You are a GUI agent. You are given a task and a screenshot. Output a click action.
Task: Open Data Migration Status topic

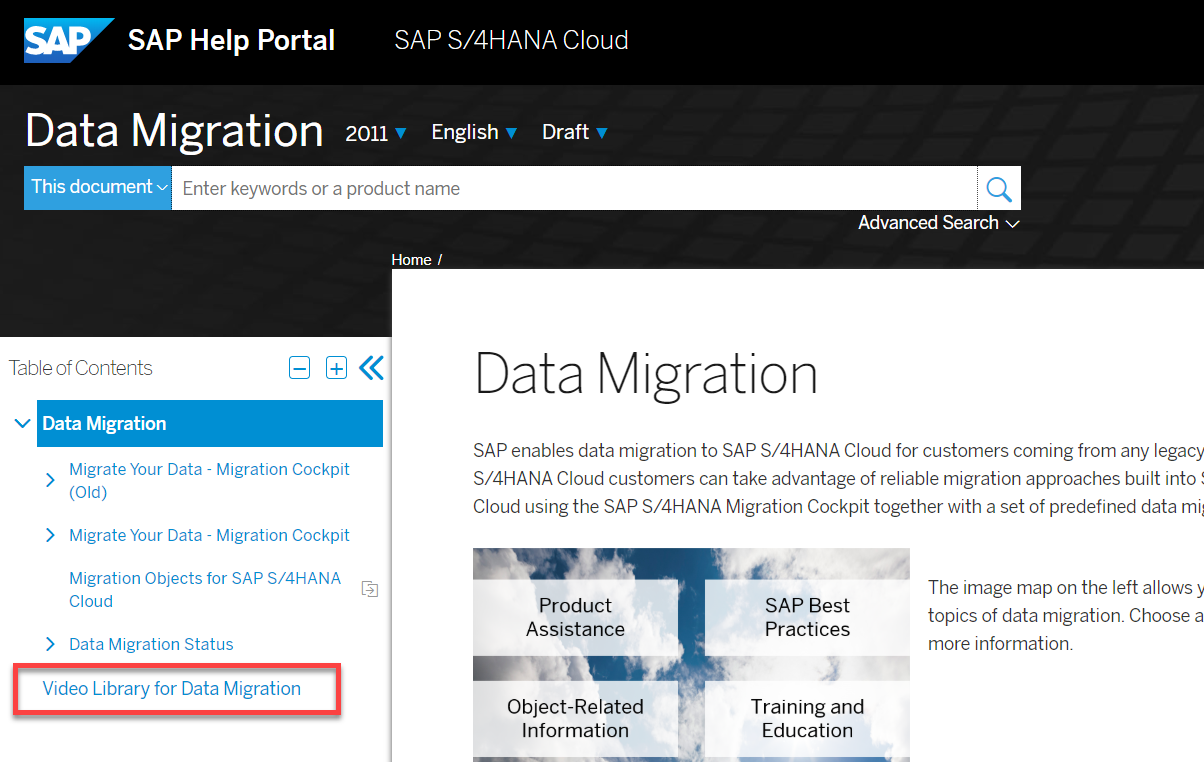[151, 645]
